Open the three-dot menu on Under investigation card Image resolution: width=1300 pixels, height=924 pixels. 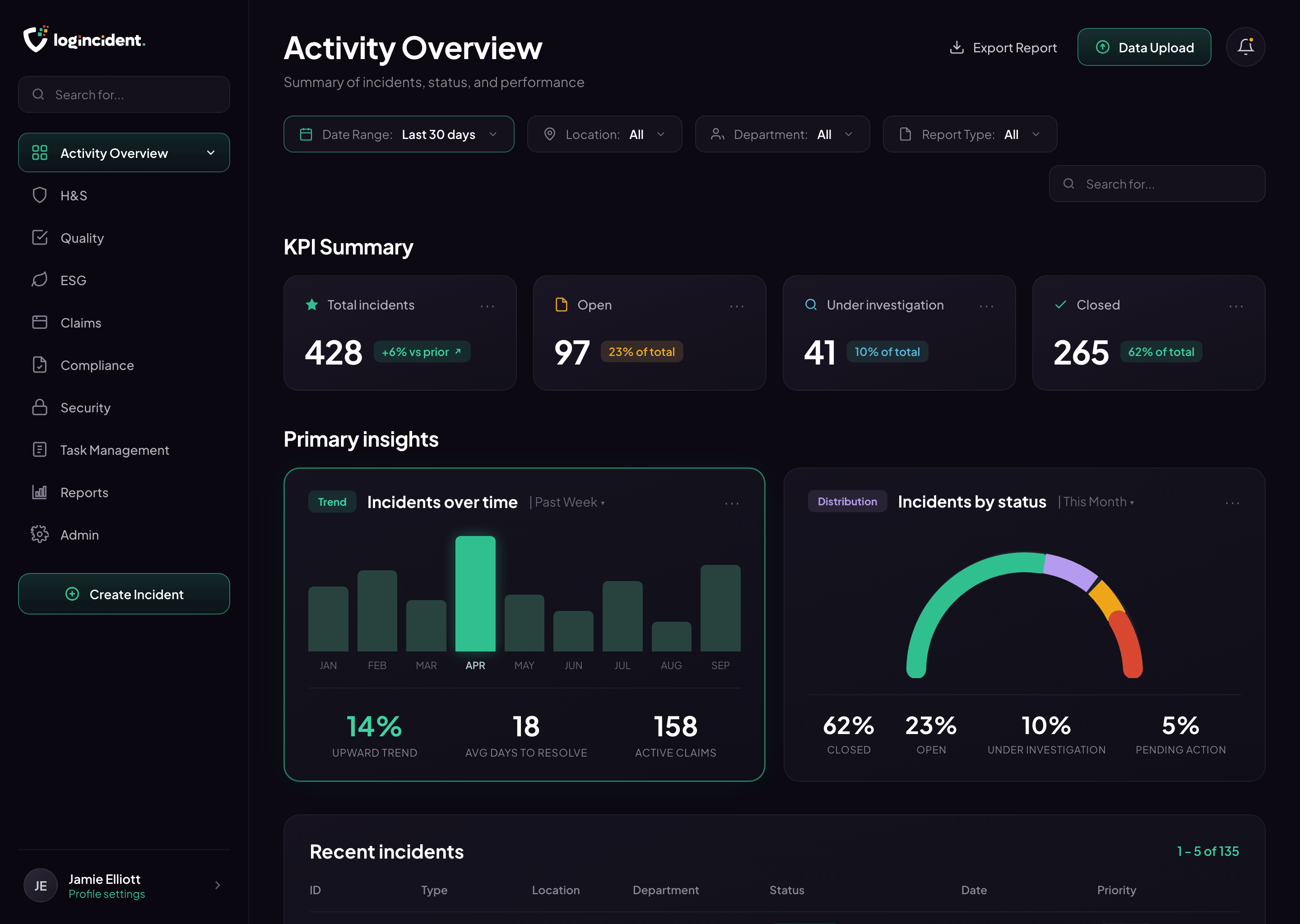[x=986, y=306]
